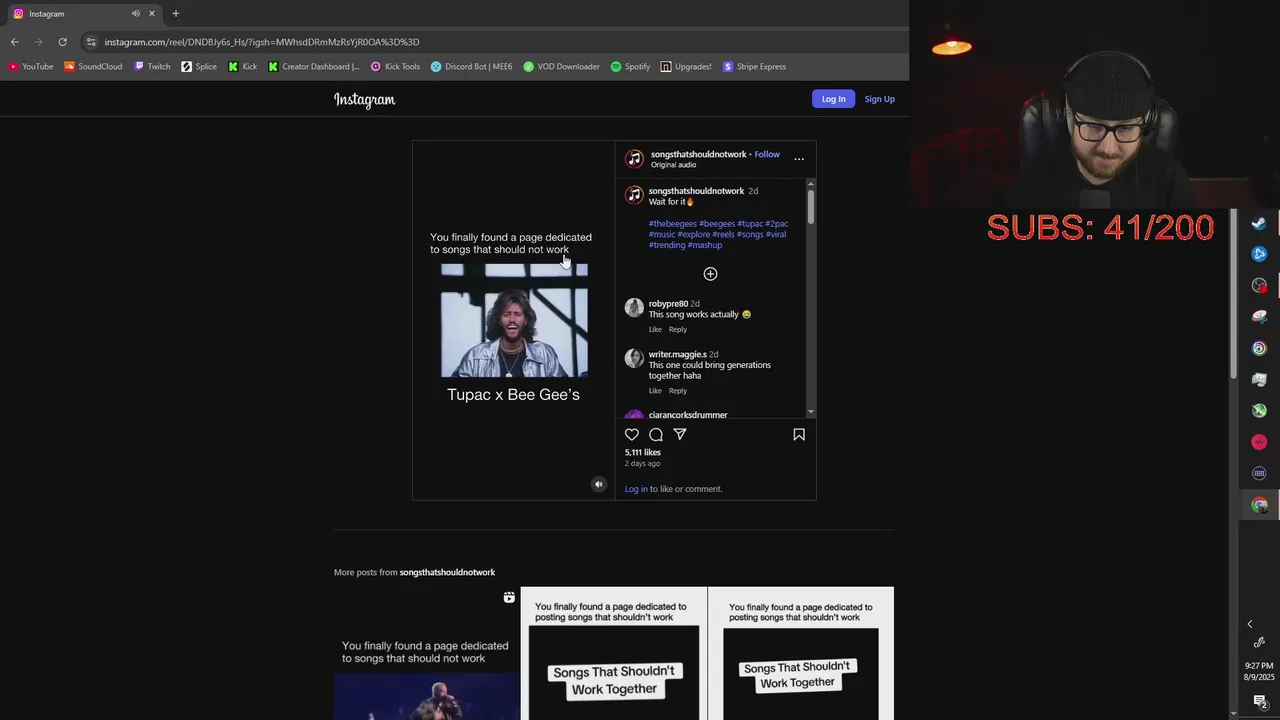Open Upgrades! bookmark

tap(686, 67)
